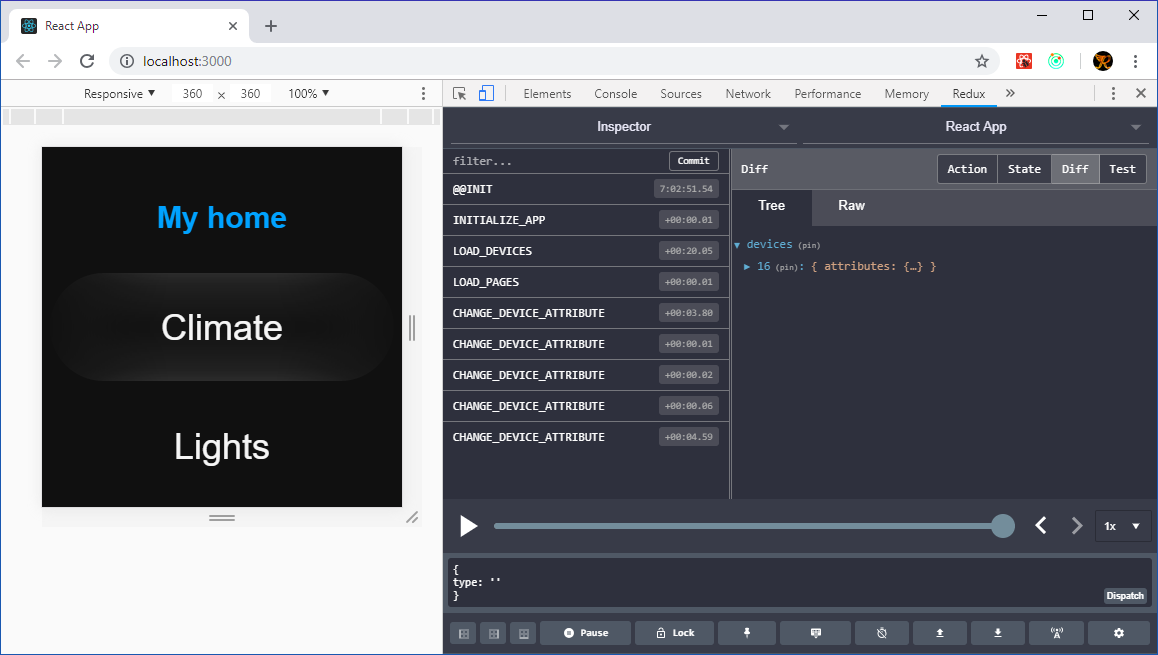Screen dimensions: 1158x655
Task: Toggle the device toolbar icon
Action: coord(486,93)
